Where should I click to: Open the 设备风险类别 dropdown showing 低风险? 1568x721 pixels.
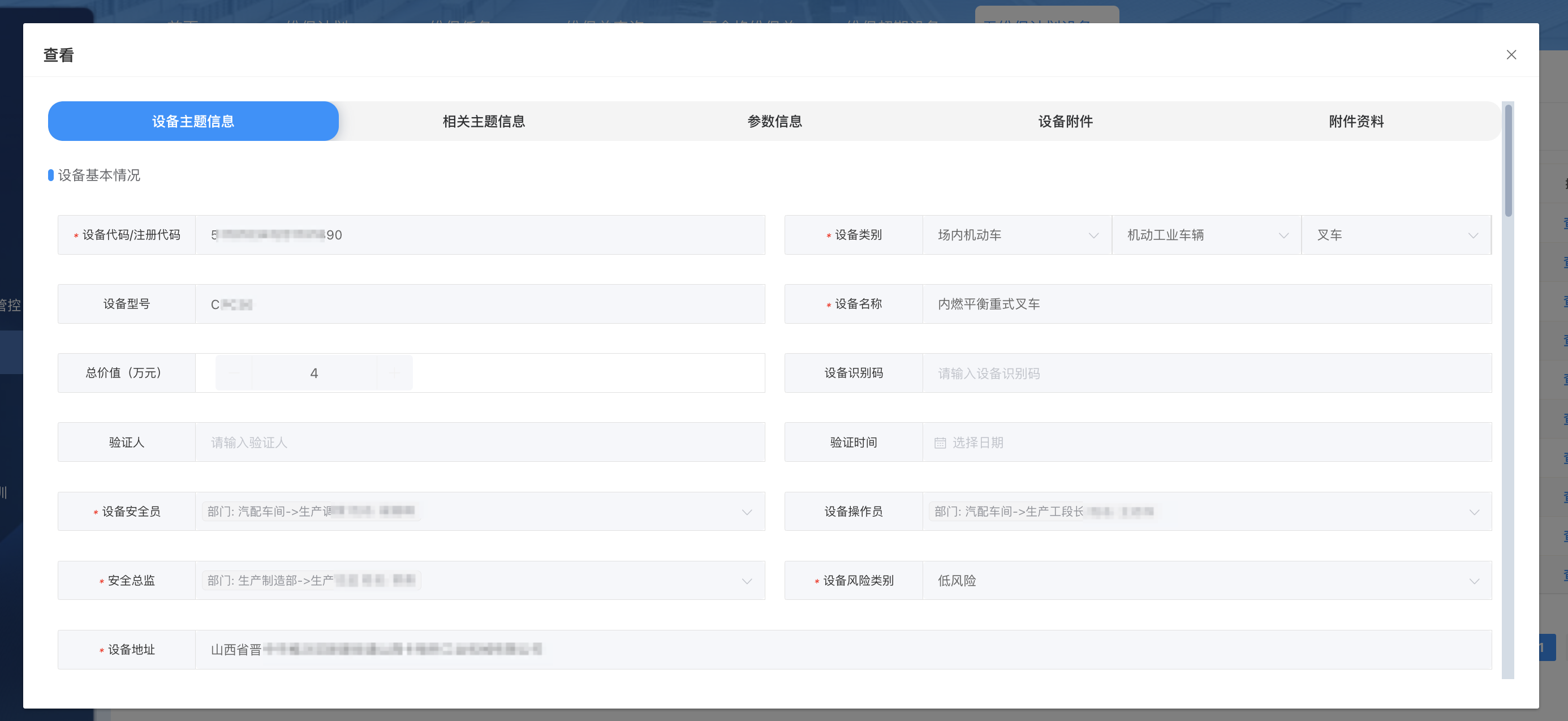(x=1474, y=581)
